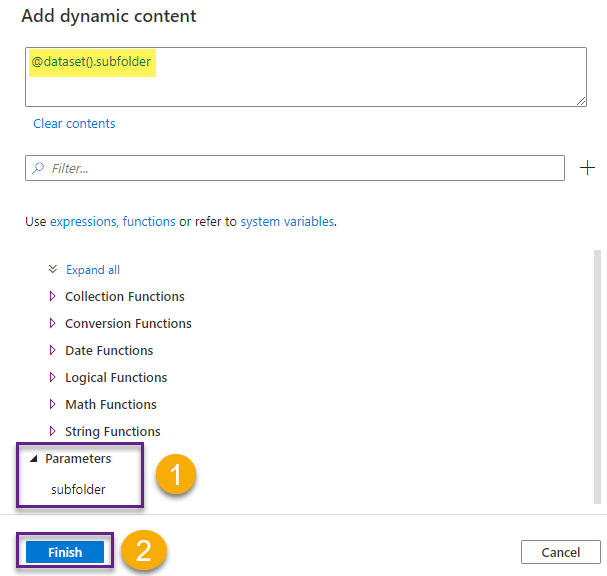Click the Clear contents link
This screenshot has width=607, height=576.
coord(74,124)
